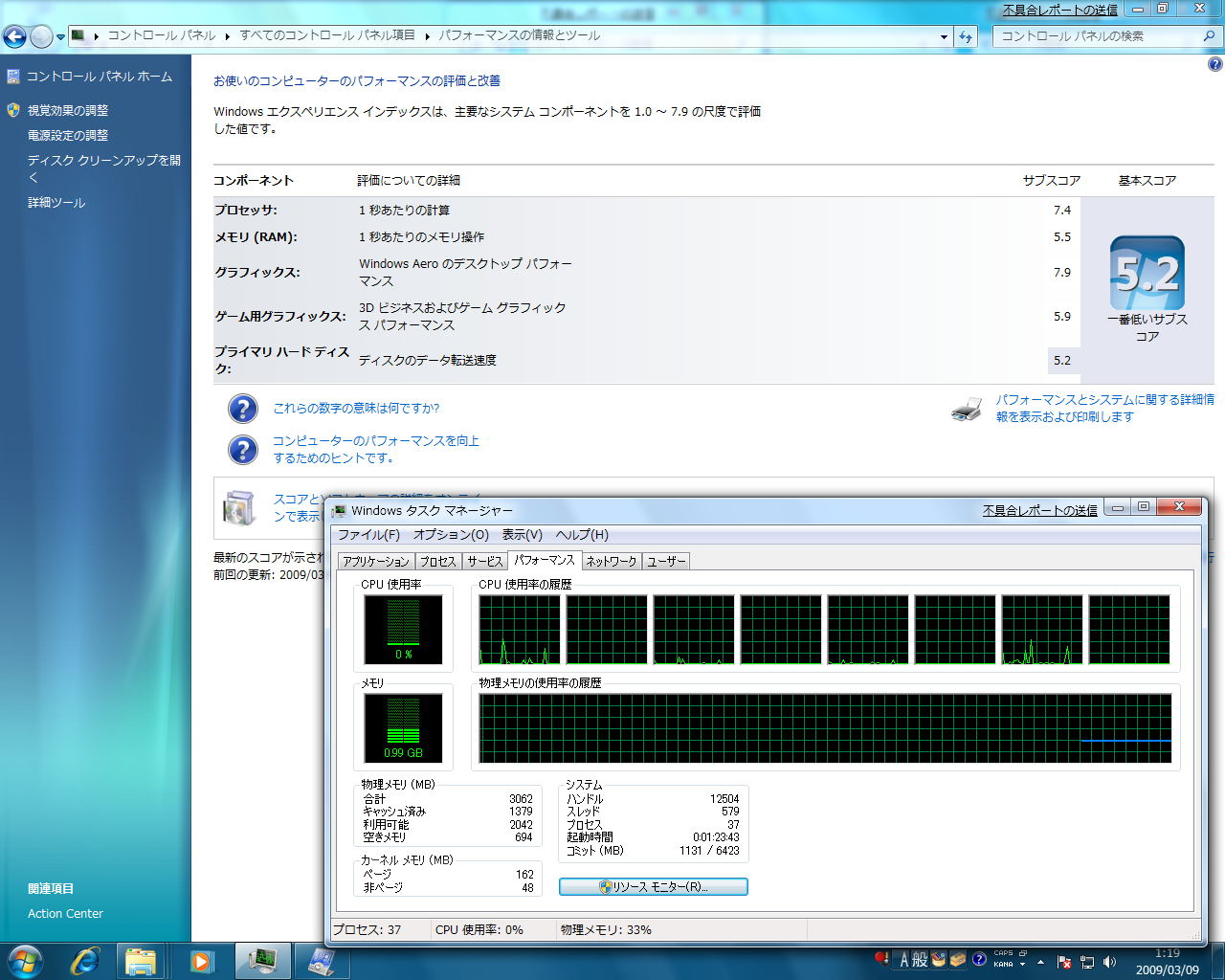Click パフォーマンスとシステムに関する詳細情報 print link
This screenshot has width=1225, height=980.
[1105, 409]
